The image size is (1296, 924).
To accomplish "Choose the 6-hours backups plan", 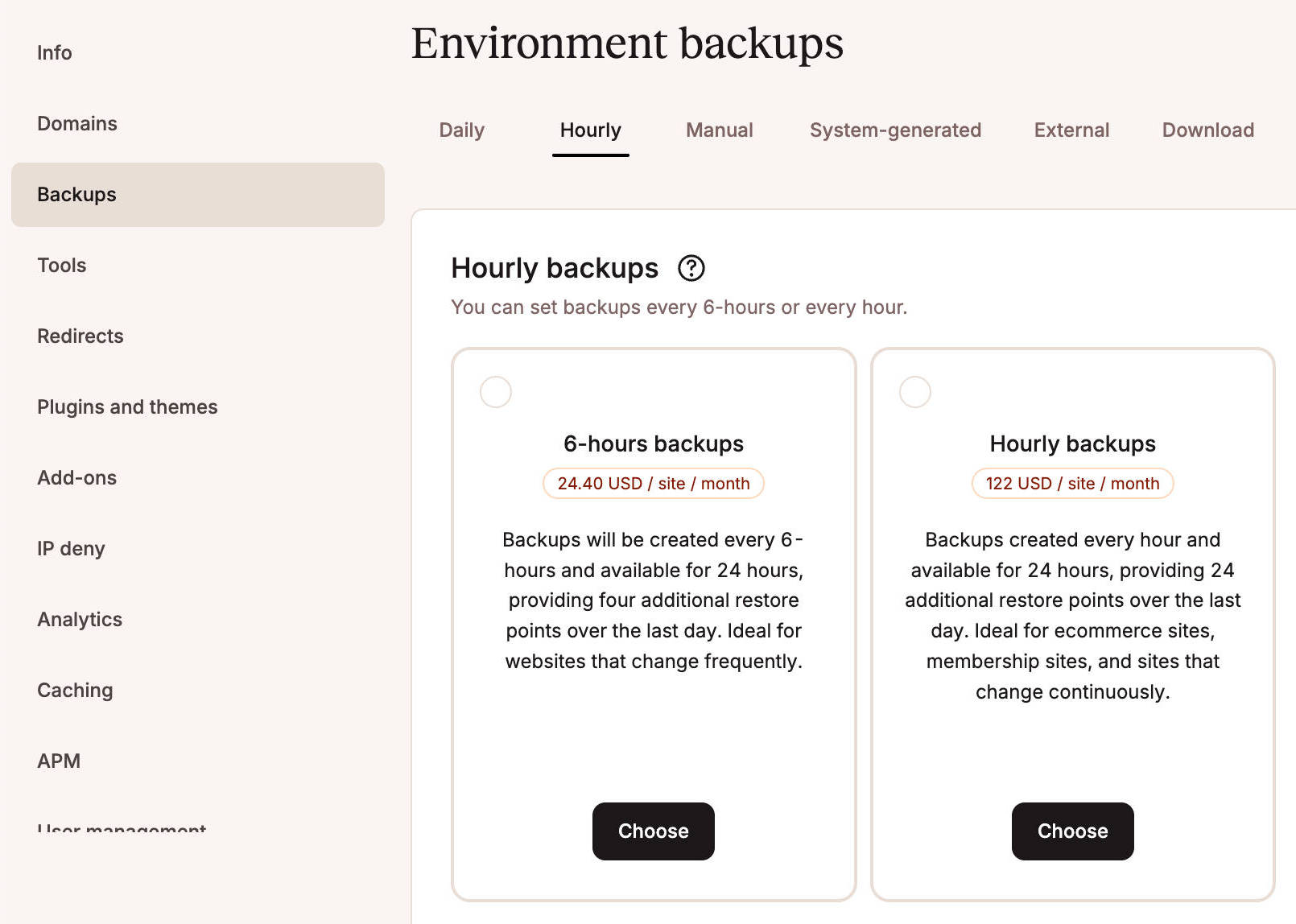I will tap(653, 831).
